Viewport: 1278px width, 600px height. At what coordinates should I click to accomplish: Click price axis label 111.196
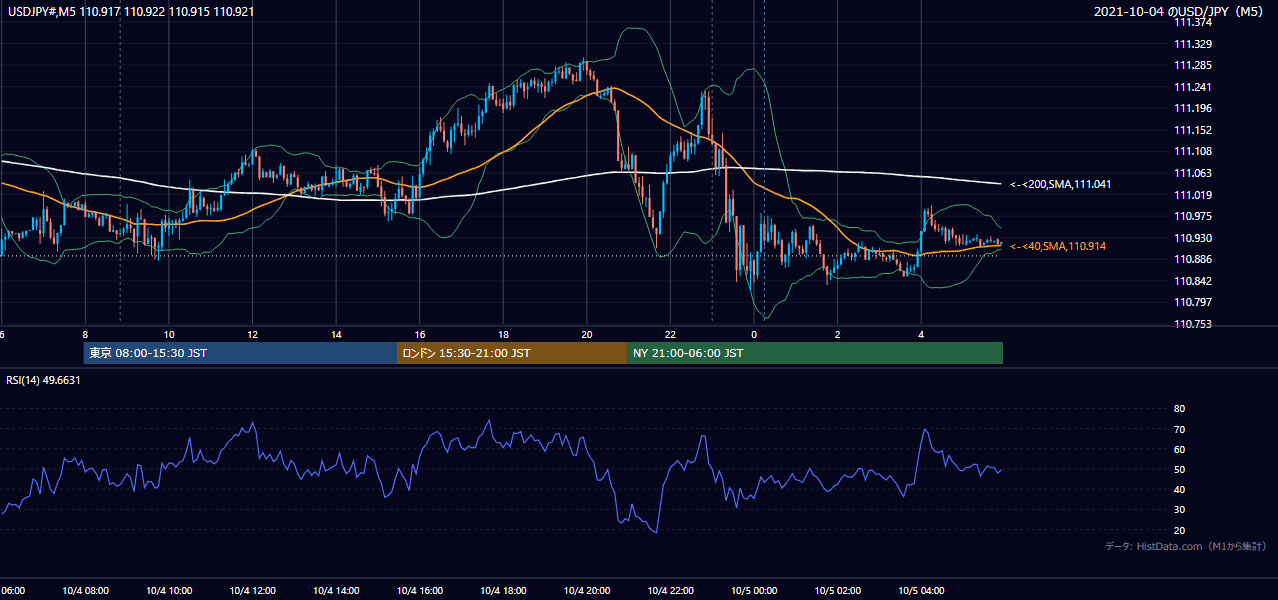[x=1192, y=109]
